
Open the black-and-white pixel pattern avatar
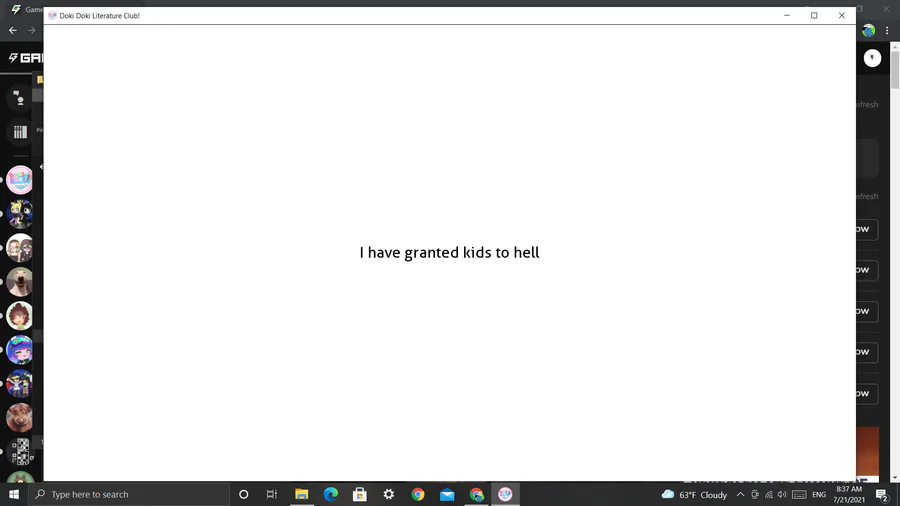point(20,451)
